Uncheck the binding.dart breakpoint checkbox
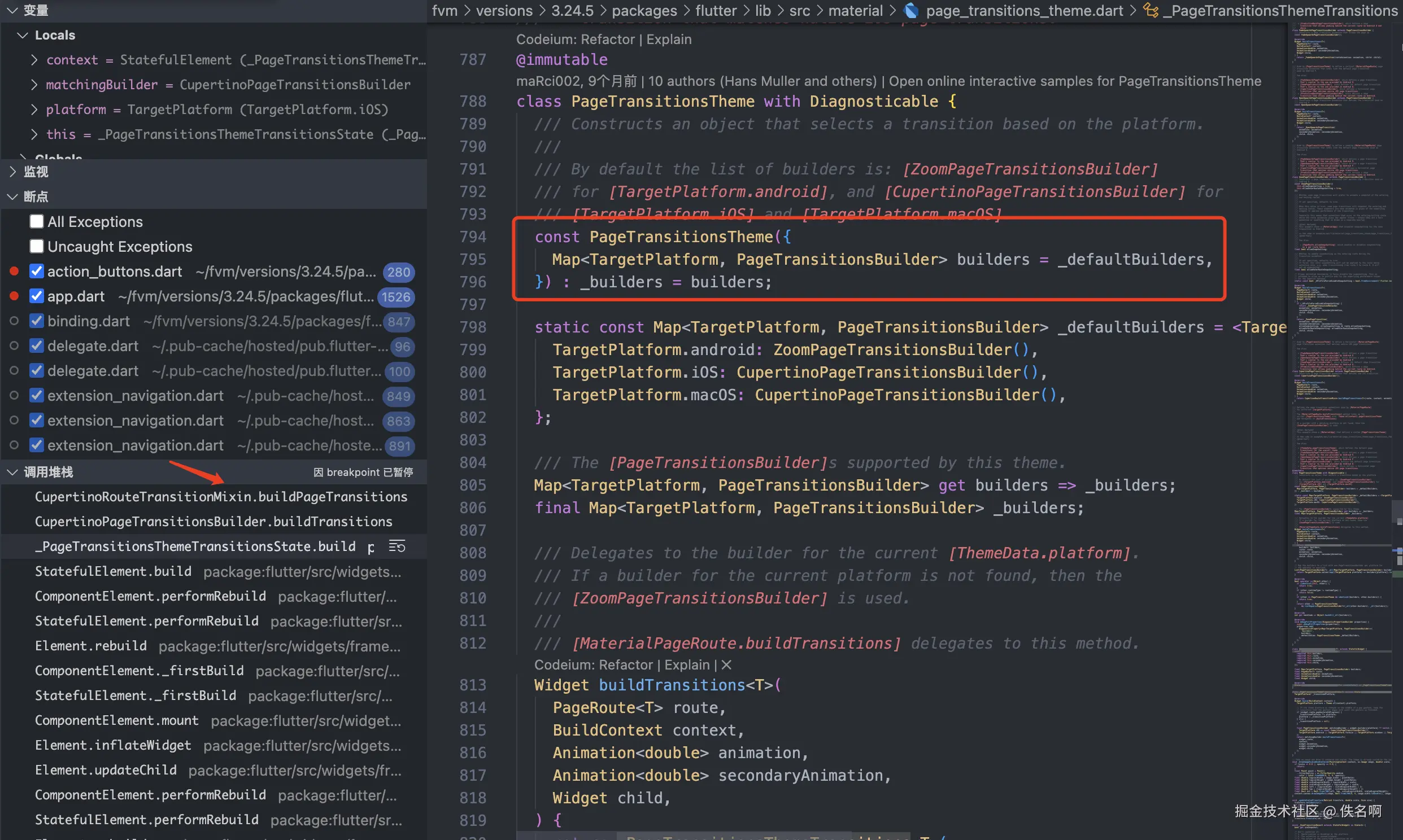This screenshot has width=1403, height=840. (x=37, y=321)
